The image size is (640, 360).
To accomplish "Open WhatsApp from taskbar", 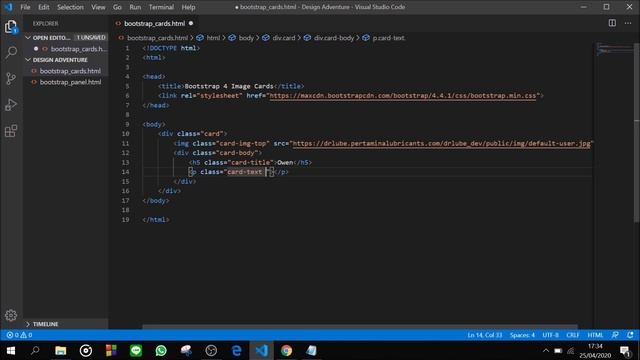I will 161,351.
